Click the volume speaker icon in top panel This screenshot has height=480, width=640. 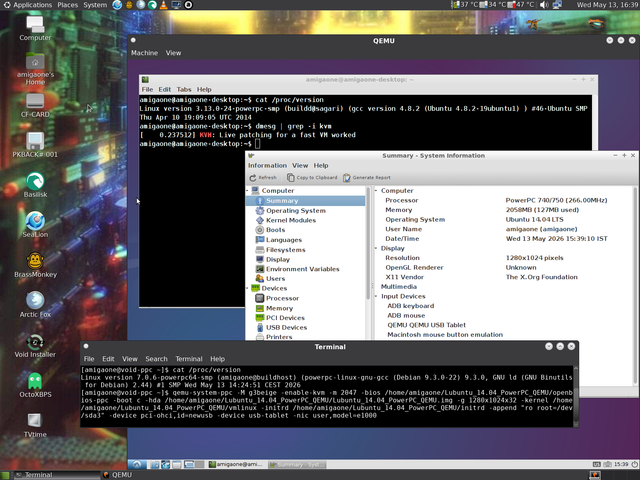tap(544, 5)
